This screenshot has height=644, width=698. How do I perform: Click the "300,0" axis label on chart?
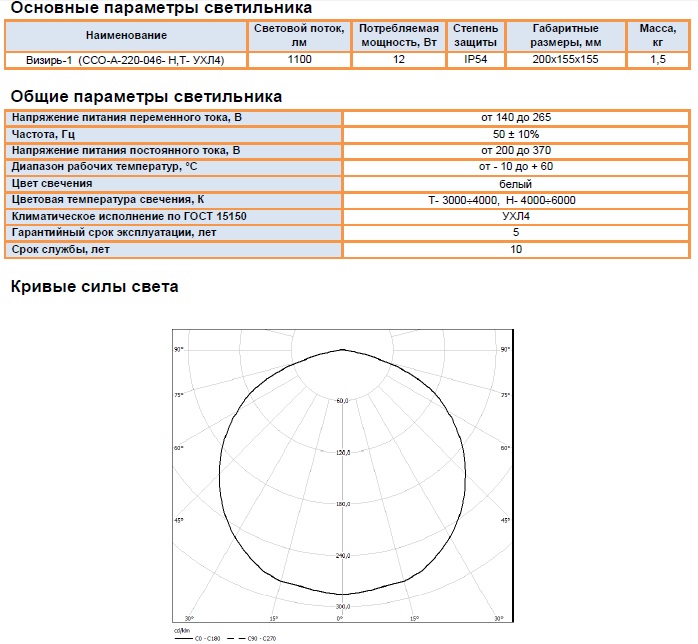[343, 607]
